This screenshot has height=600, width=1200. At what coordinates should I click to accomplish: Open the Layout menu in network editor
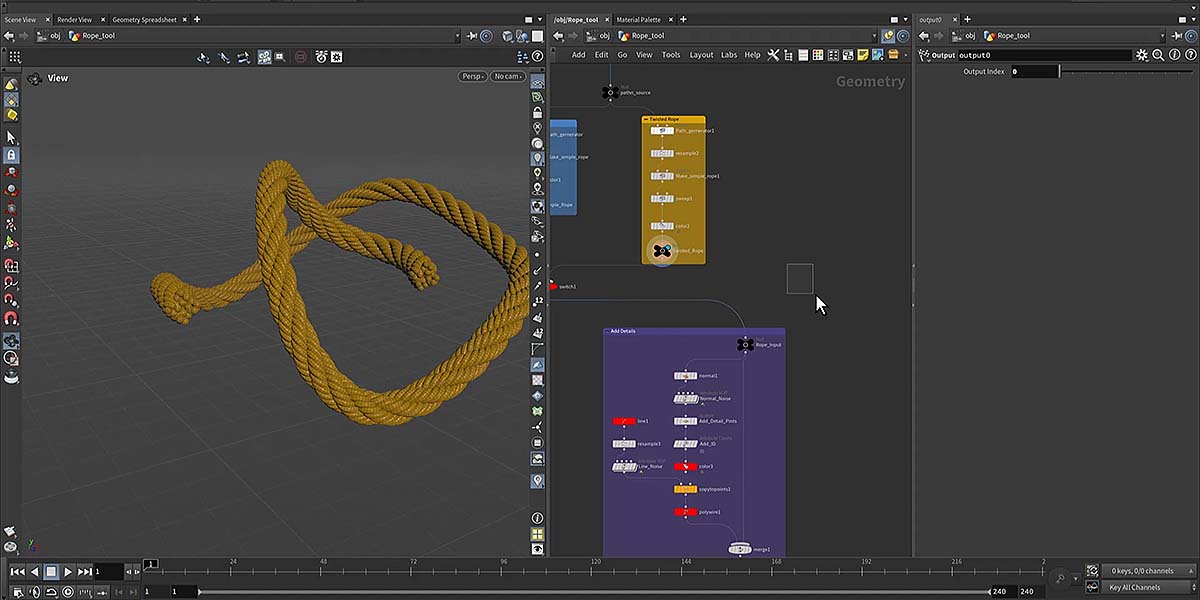tap(701, 55)
